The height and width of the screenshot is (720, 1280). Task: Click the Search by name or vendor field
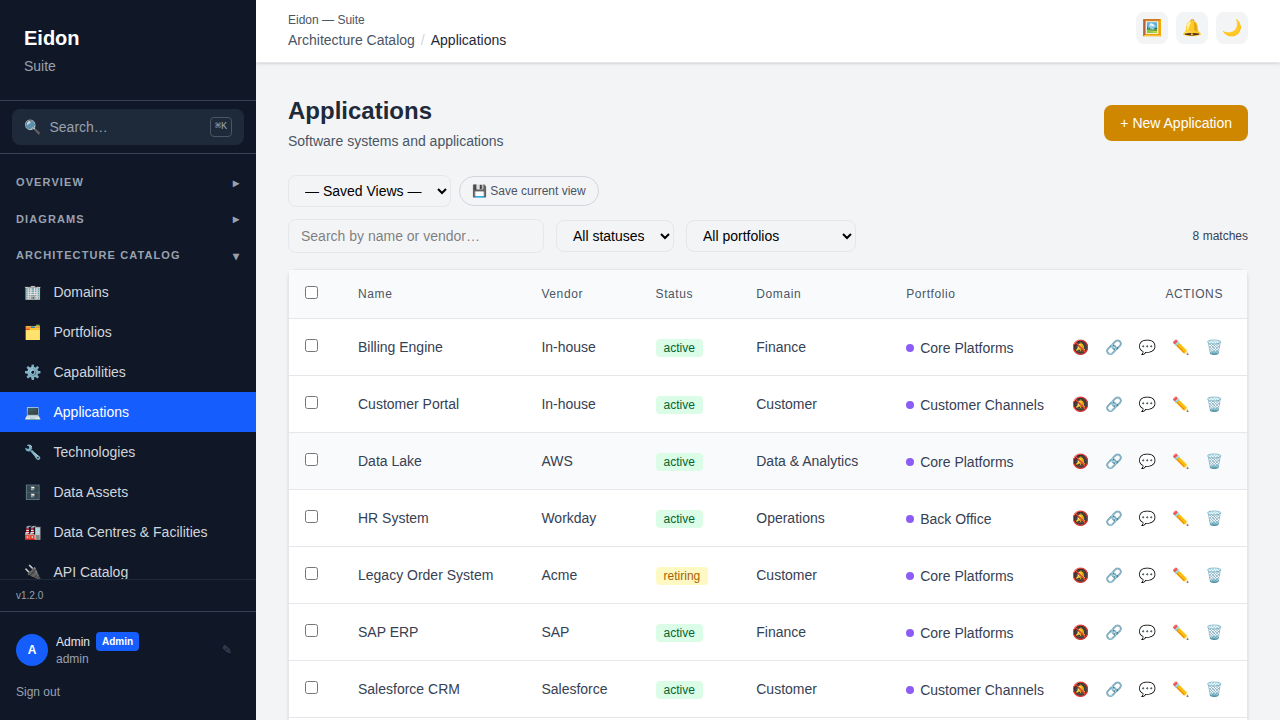point(416,236)
